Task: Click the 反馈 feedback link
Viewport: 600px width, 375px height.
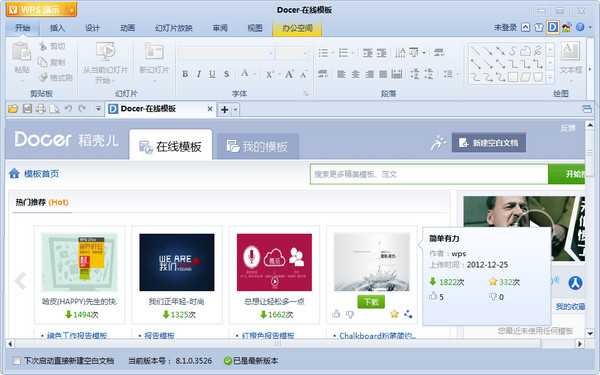Action: [568, 128]
